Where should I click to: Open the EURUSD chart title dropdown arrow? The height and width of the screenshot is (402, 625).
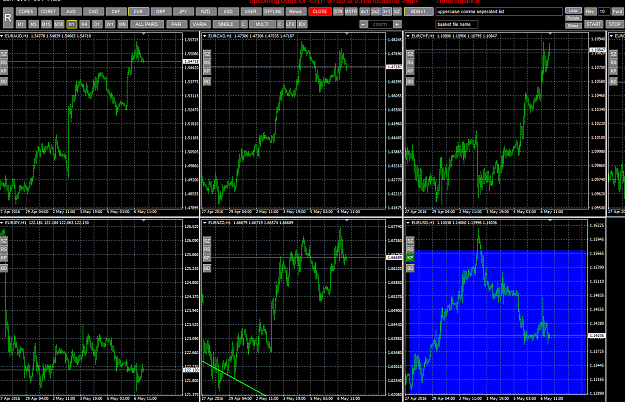tap(408, 223)
